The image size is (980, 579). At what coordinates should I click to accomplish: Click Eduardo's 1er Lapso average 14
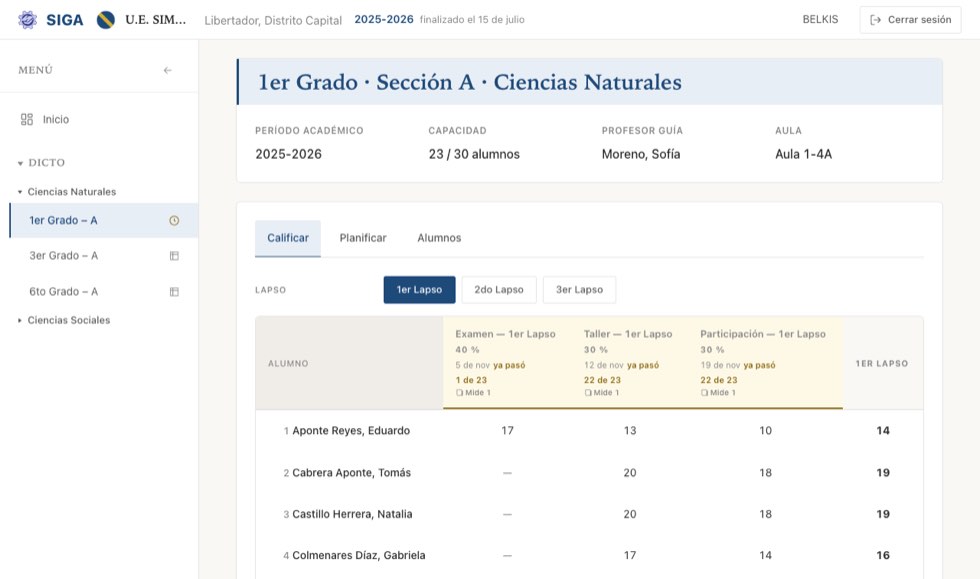click(883, 431)
